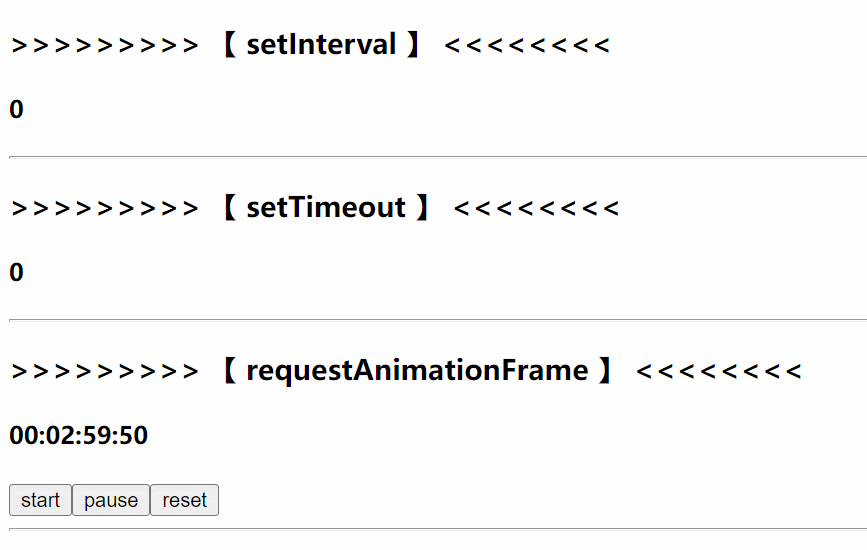Click the setTimeout counter value 0
This screenshot has height=550, width=867.
click(x=16, y=273)
